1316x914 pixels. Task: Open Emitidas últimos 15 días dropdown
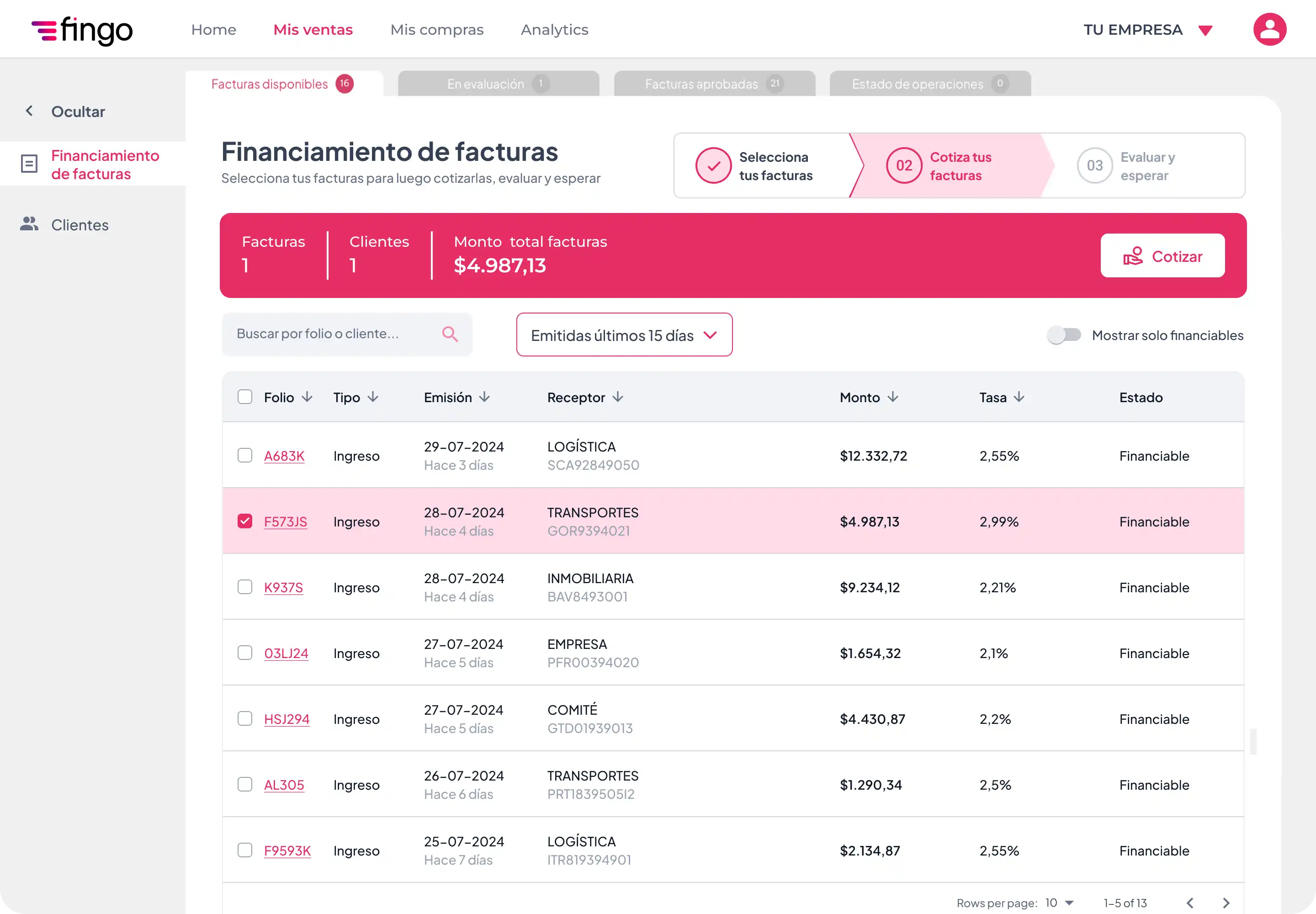(x=624, y=335)
